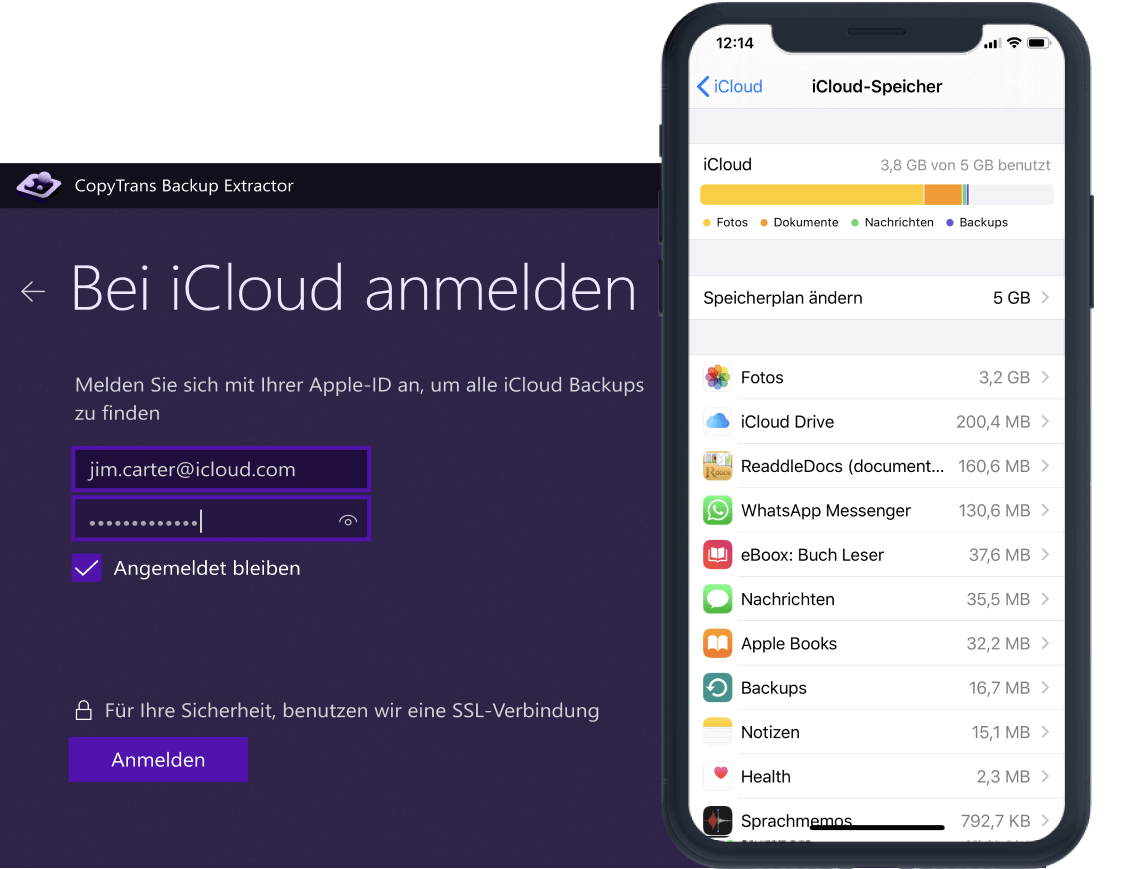The width and height of the screenshot is (1122, 869).
Task: Tap the Backups legend label
Action: pyautogui.click(x=983, y=223)
